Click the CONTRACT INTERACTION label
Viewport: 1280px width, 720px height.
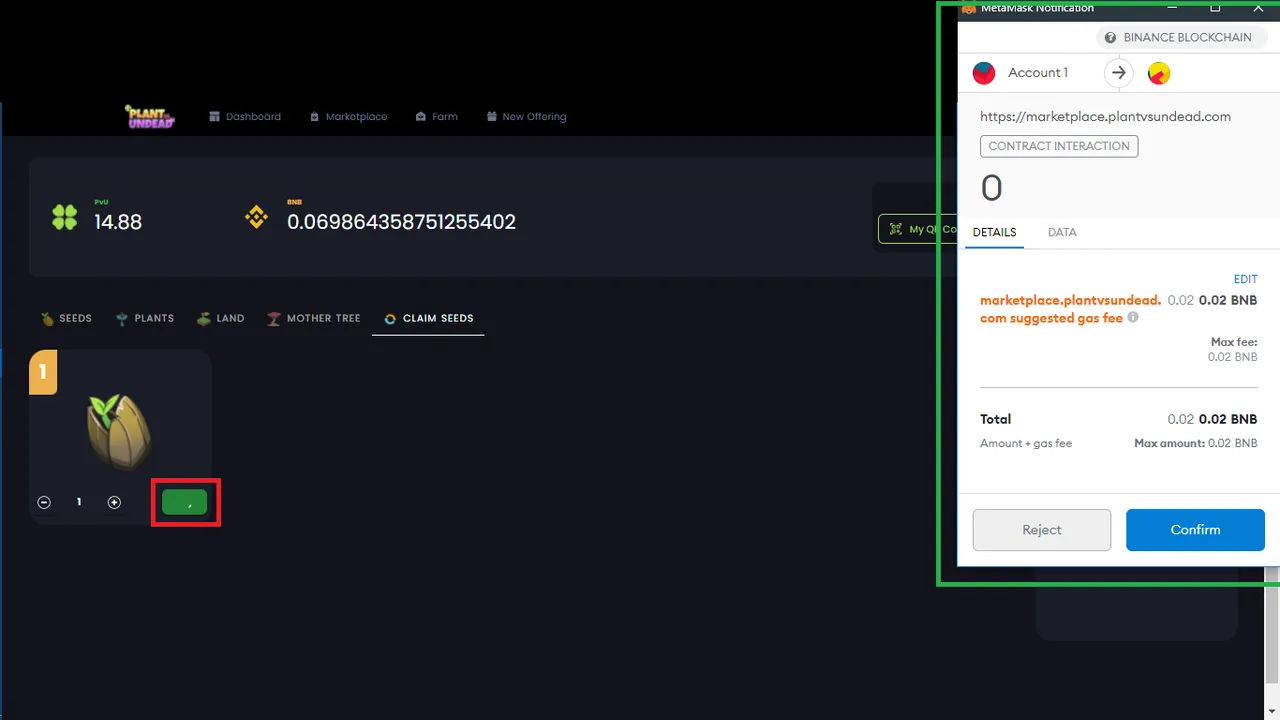(x=1059, y=146)
